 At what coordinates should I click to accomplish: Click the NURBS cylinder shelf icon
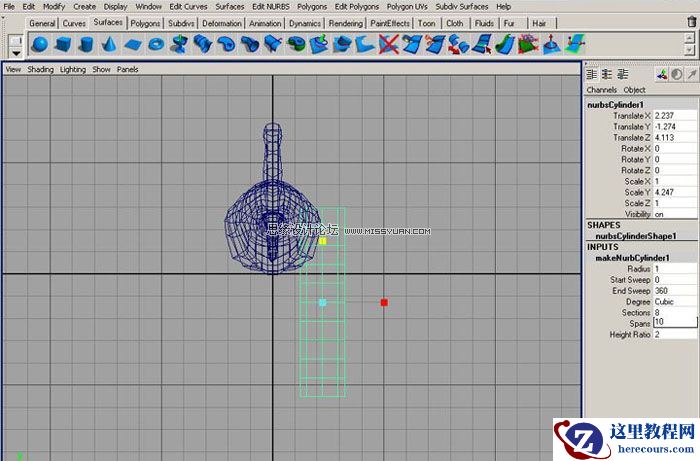pos(86,44)
